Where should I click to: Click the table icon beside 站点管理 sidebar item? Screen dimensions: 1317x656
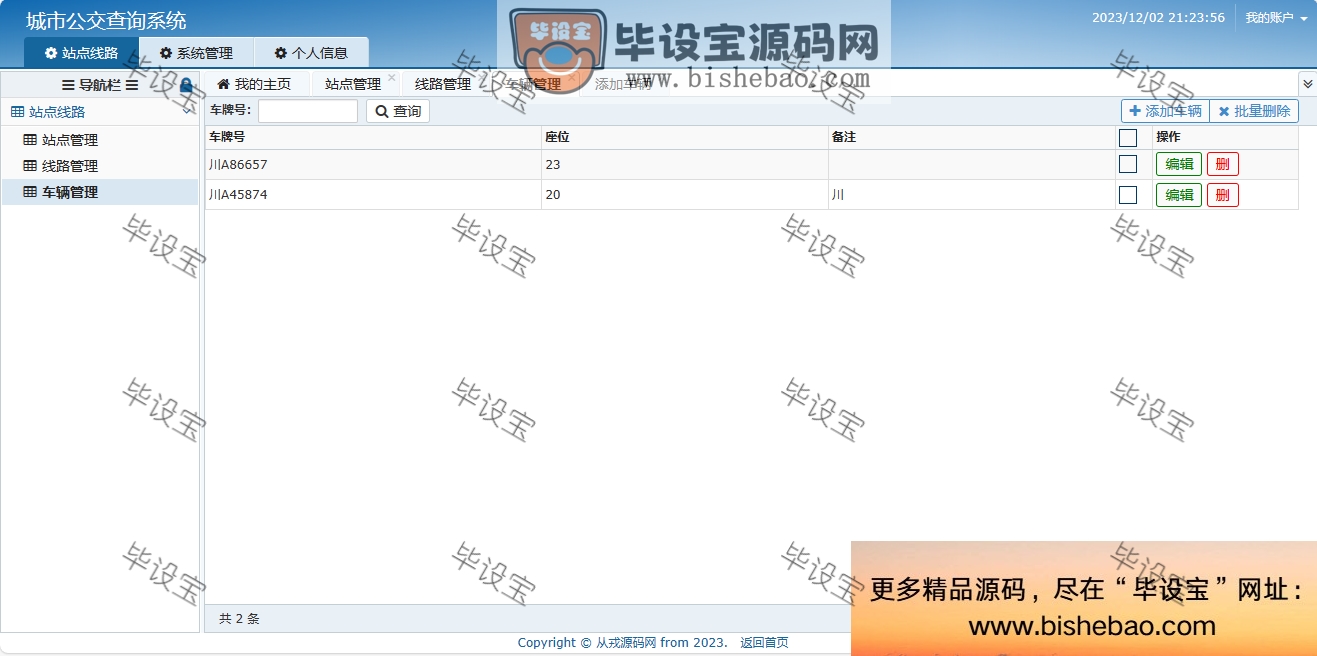pos(30,140)
